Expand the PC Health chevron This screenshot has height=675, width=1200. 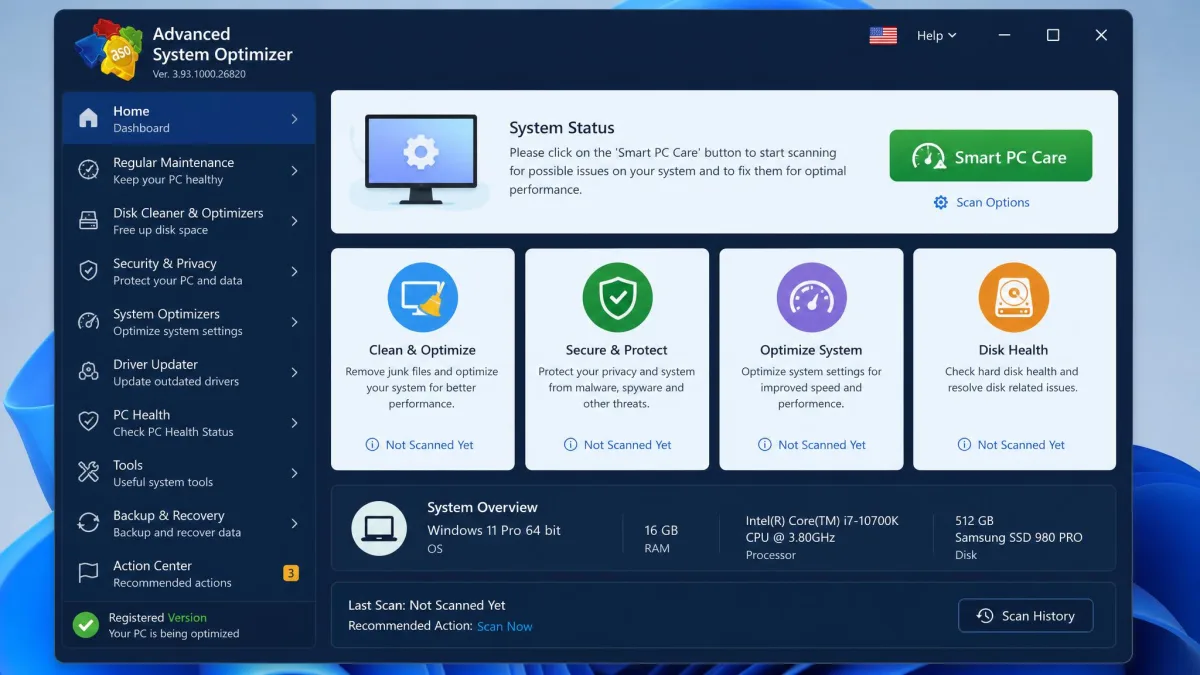coord(294,422)
